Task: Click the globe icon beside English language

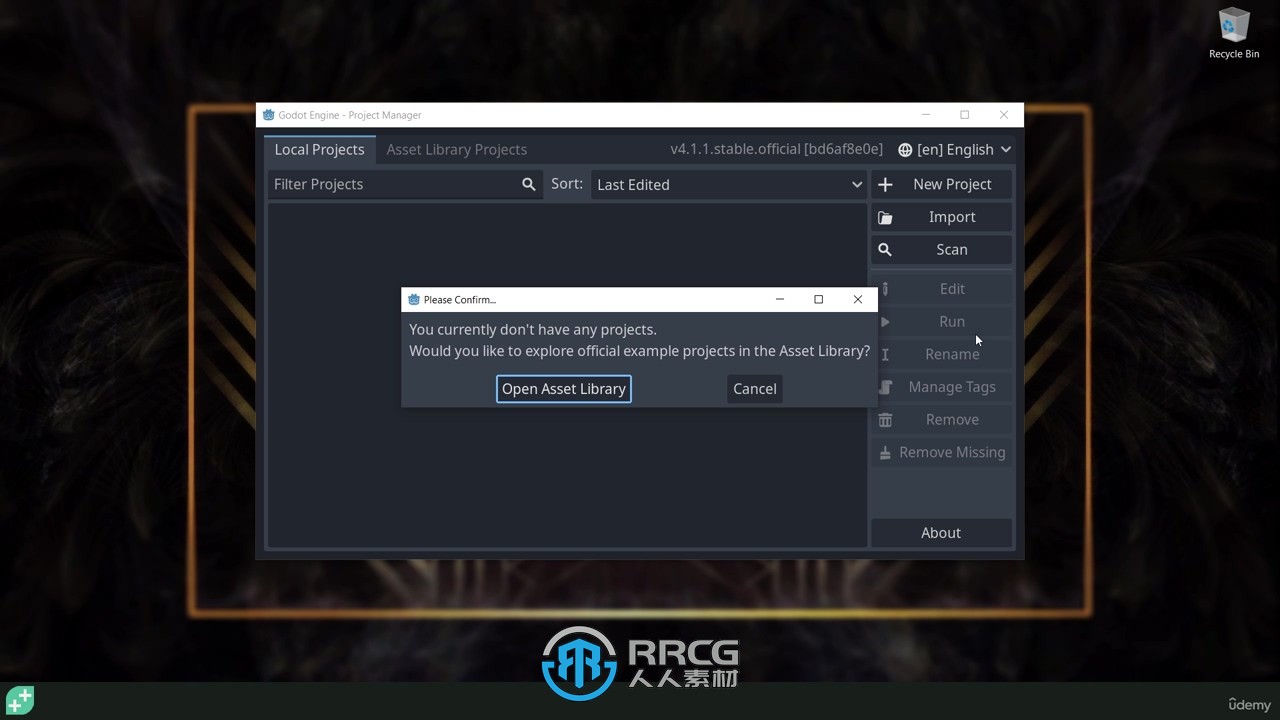Action: pyautogui.click(x=905, y=150)
